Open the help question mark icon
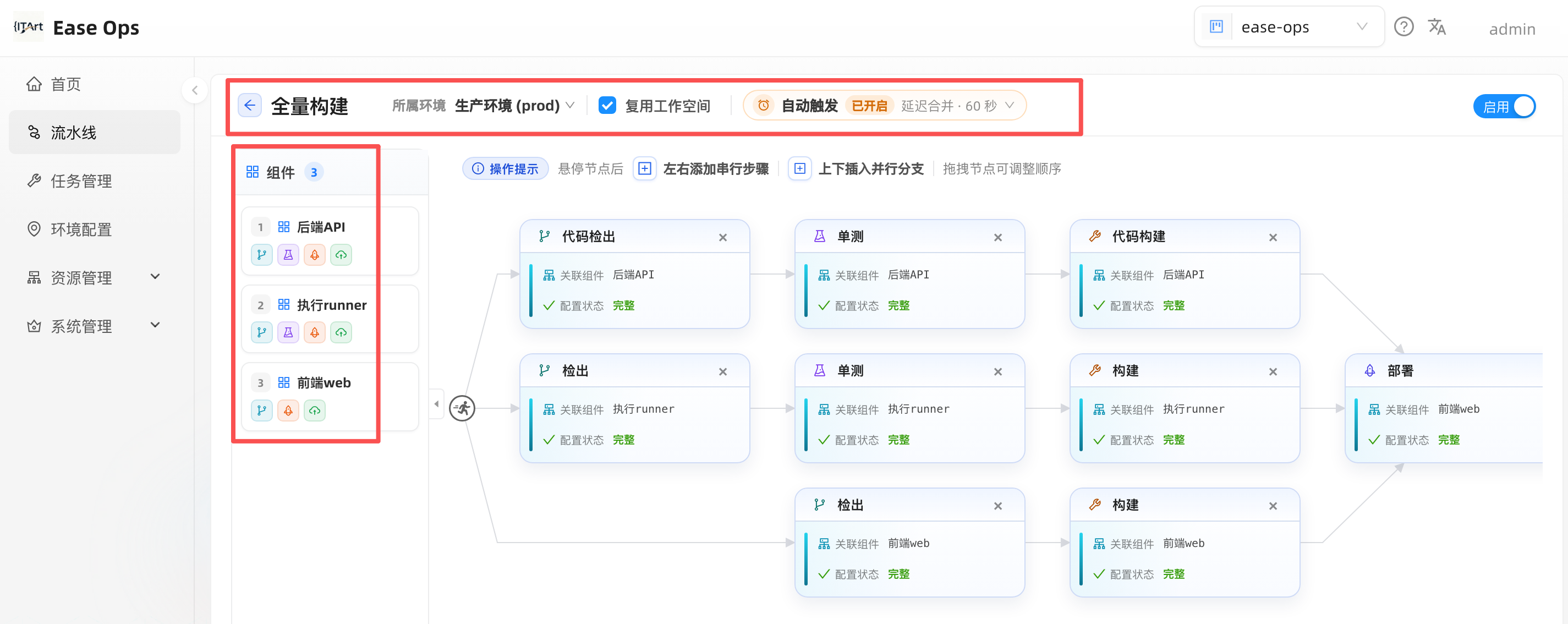The width and height of the screenshot is (1568, 624). coord(1403,27)
